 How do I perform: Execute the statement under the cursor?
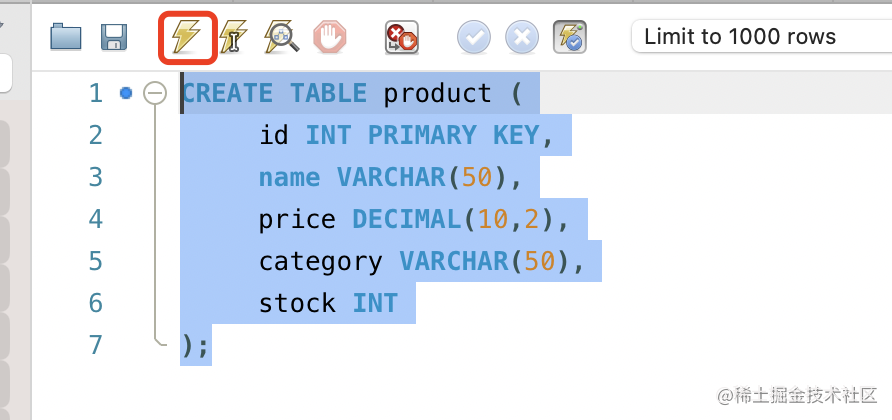[x=234, y=38]
